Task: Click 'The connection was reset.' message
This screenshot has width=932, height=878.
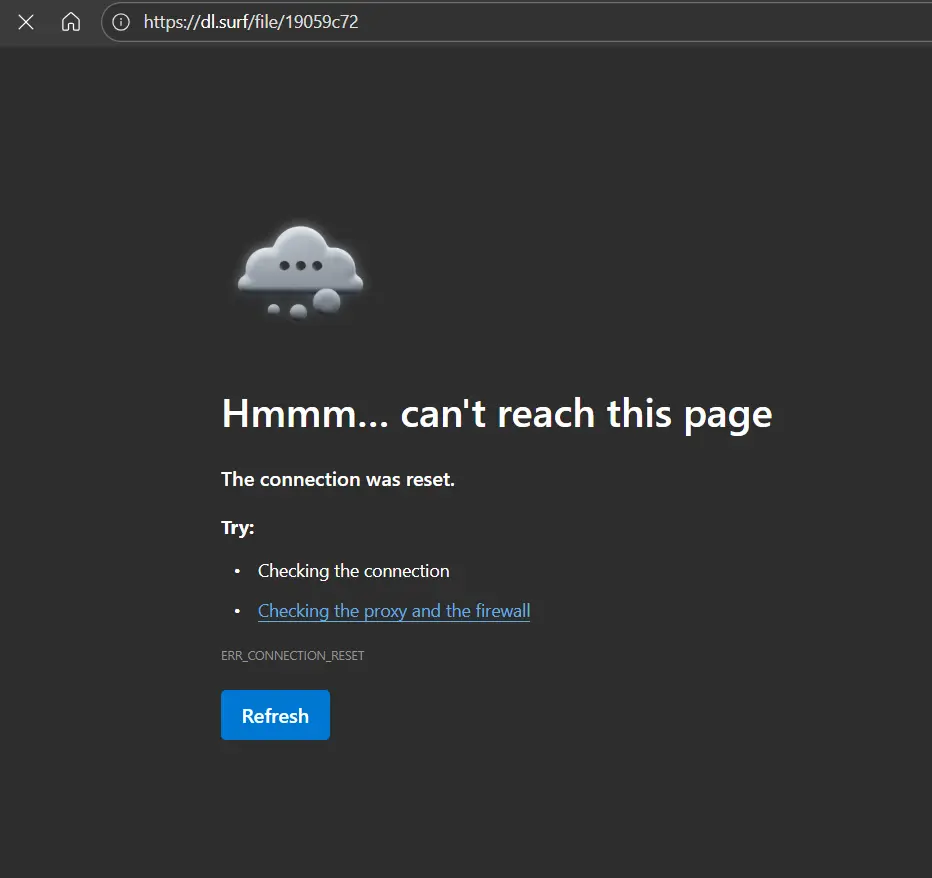Action: click(x=338, y=479)
